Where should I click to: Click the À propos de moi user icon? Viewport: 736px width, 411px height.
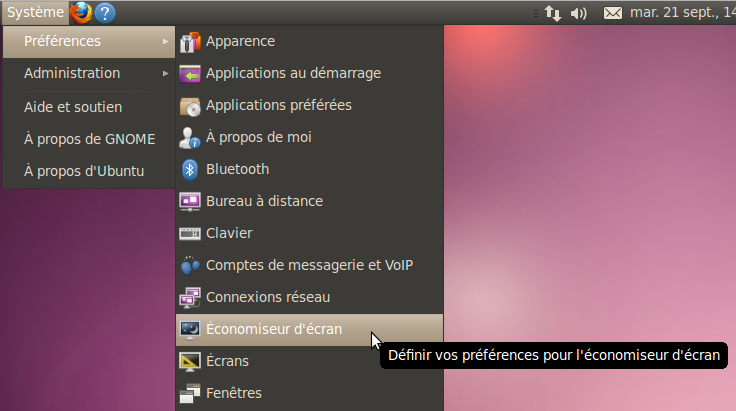point(190,138)
